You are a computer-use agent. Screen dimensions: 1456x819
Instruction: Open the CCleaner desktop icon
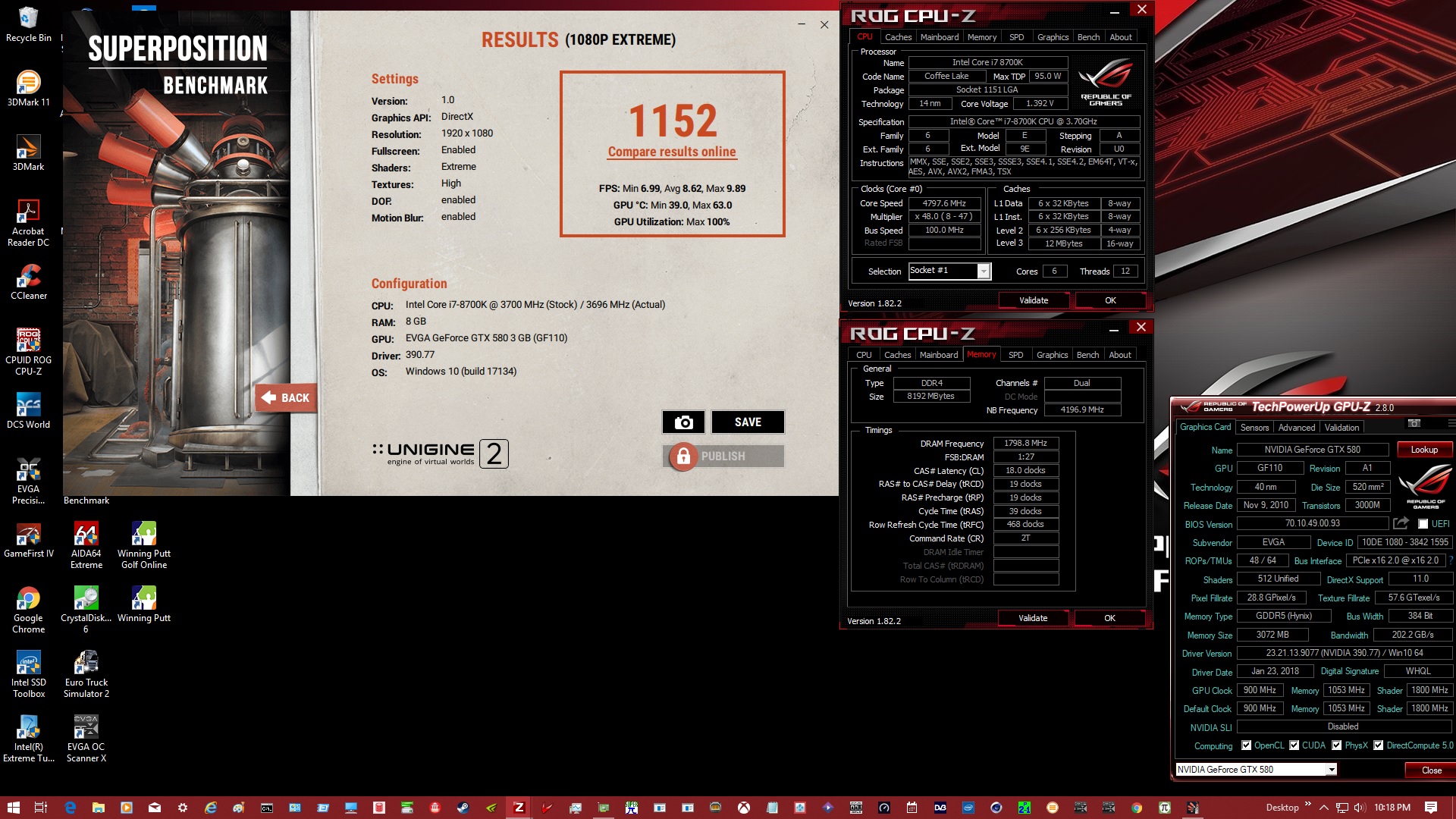(29, 282)
